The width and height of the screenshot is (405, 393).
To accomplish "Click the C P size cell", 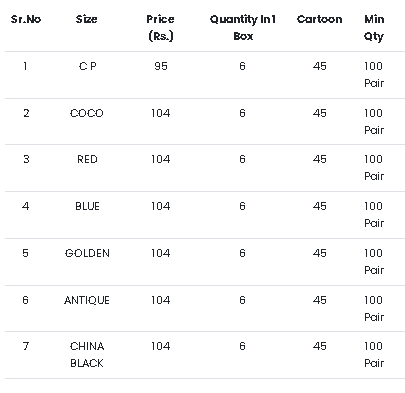I will click(87, 66).
